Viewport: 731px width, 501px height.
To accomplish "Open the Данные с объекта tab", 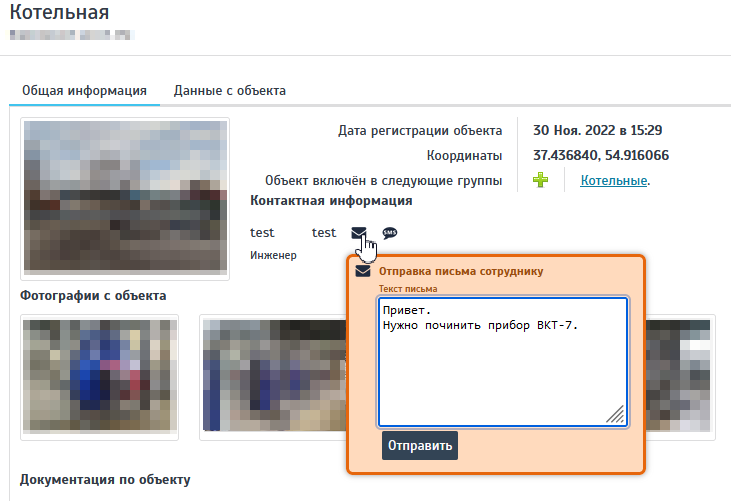I will click(230, 90).
